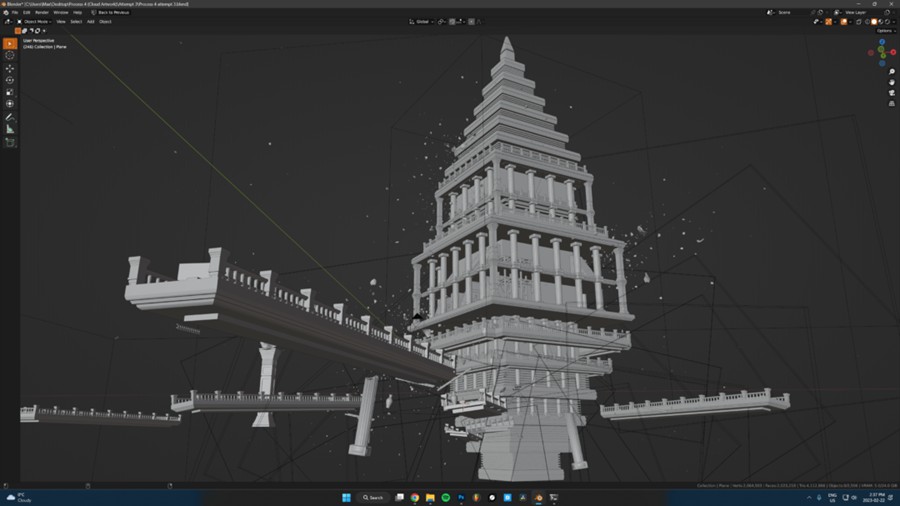The image size is (900, 506).
Task: Select the Select Box tool
Action: click(10, 44)
